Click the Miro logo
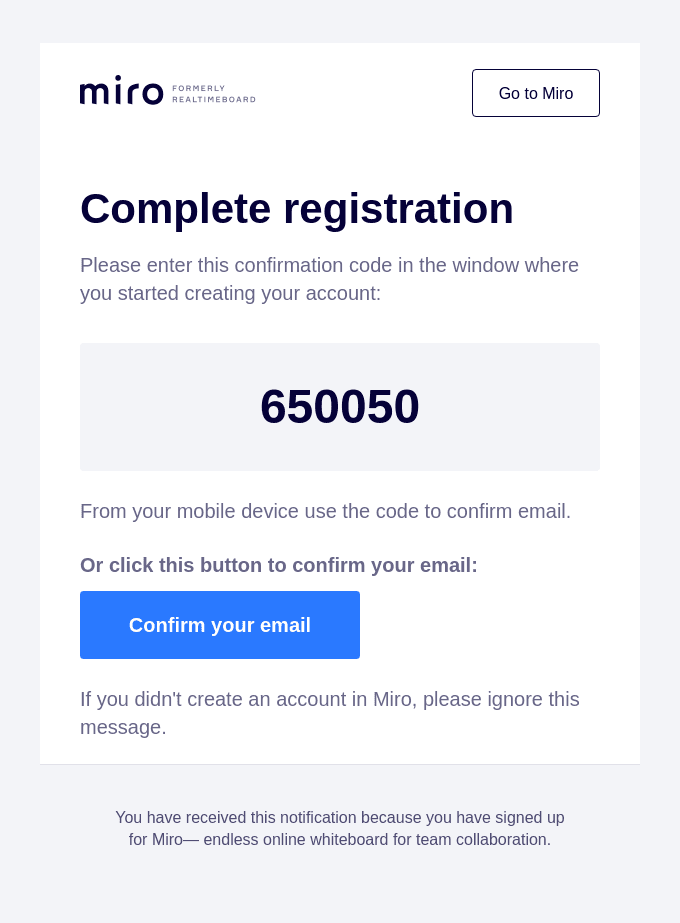The width and height of the screenshot is (680, 923). pyautogui.click(x=121, y=92)
